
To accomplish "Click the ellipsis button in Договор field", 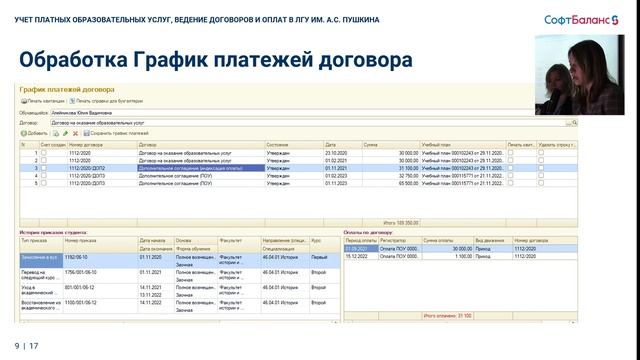I will click(568, 123).
